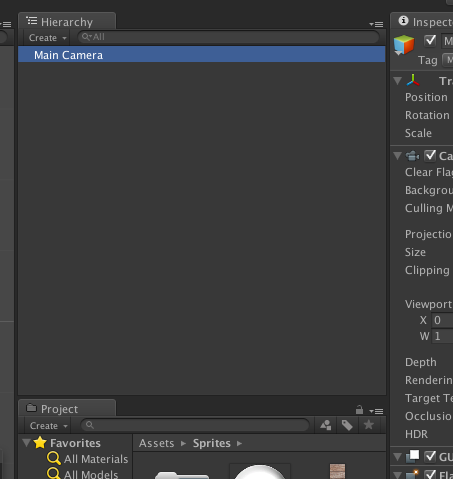453x479 pixels.
Task: Click the Depth label in Camera
Action: [420, 362]
